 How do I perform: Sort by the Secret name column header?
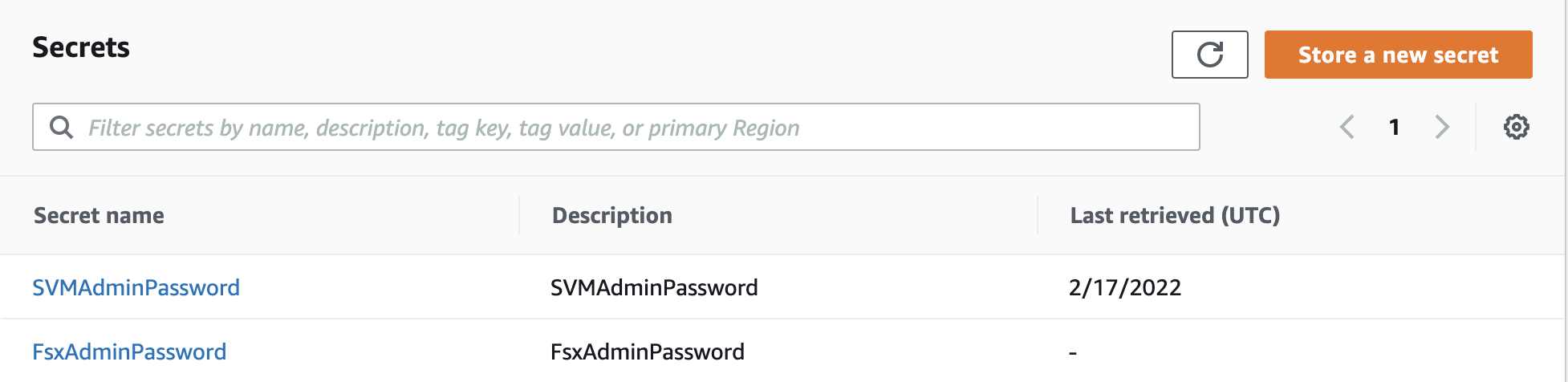click(99, 215)
